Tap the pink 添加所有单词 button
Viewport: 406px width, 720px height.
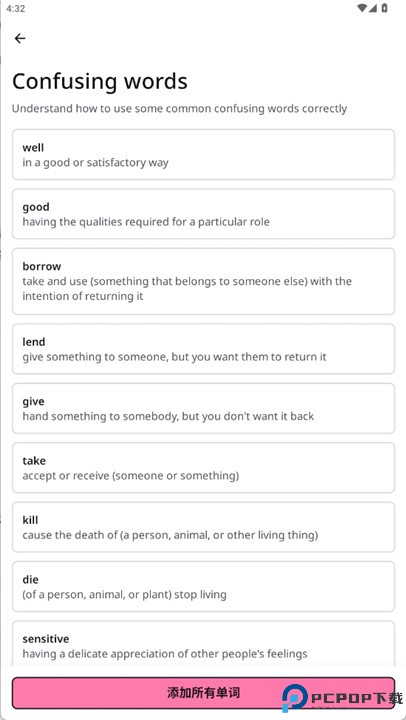point(203,693)
